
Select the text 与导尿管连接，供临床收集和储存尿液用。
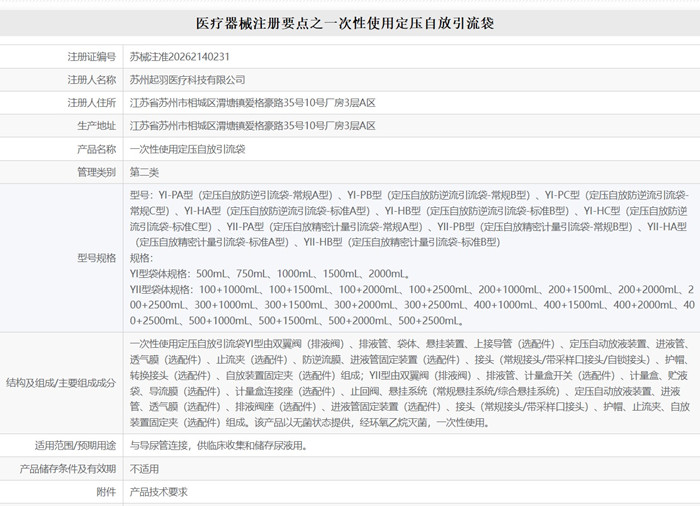click(219, 445)
